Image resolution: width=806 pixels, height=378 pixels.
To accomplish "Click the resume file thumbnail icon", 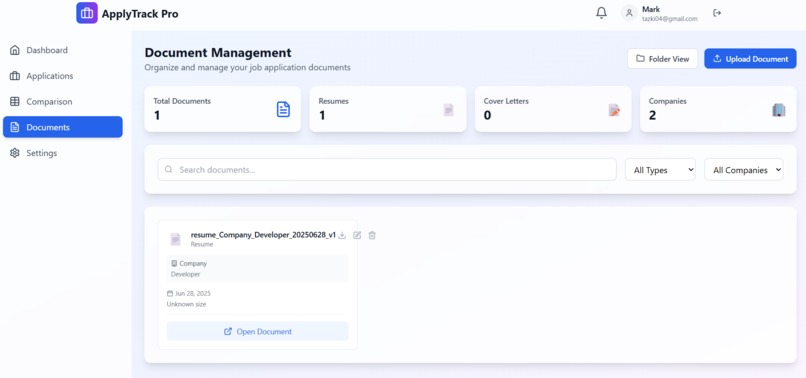I will [x=176, y=239].
